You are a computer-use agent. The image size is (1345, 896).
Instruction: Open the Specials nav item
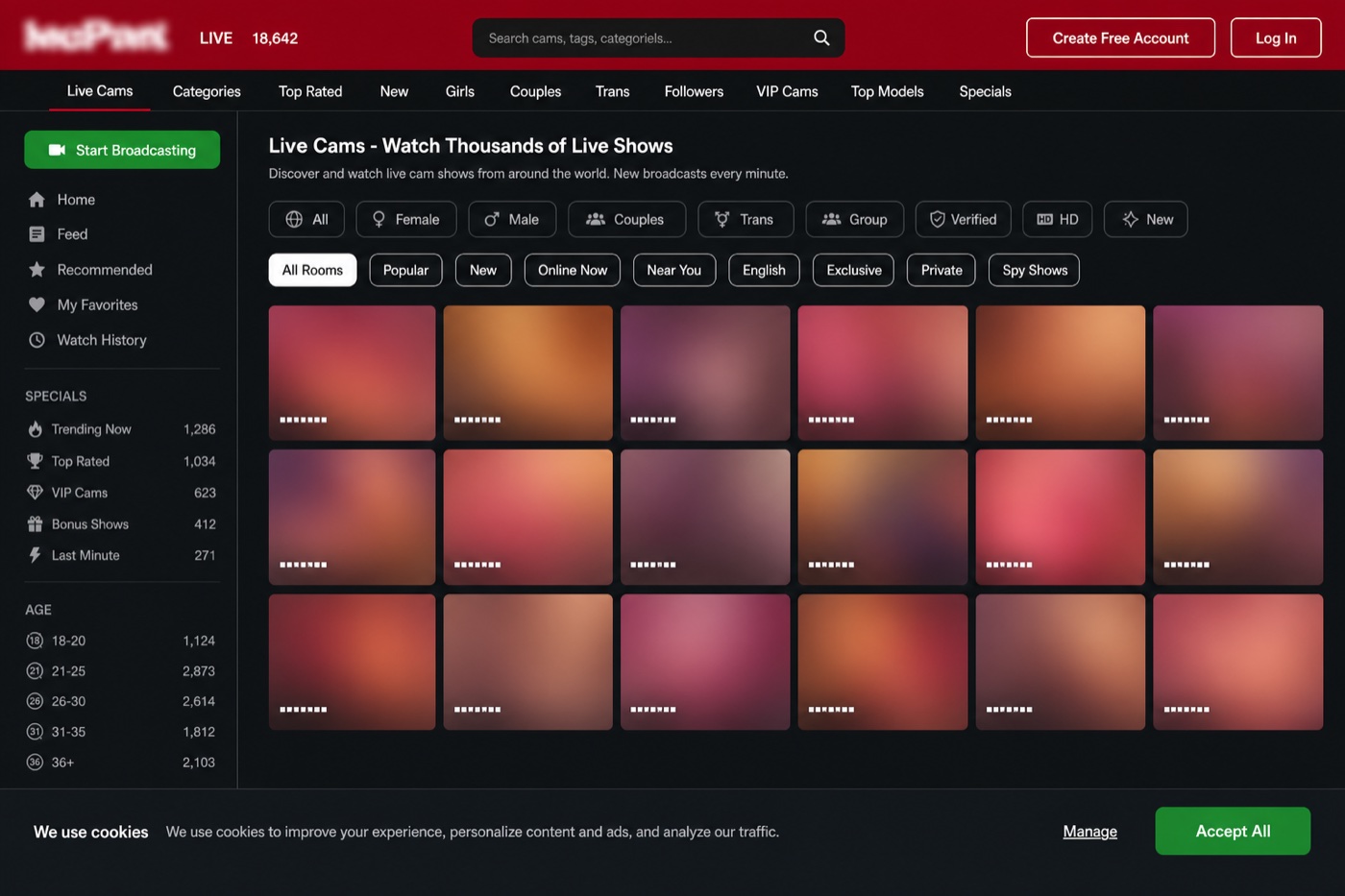[985, 91]
